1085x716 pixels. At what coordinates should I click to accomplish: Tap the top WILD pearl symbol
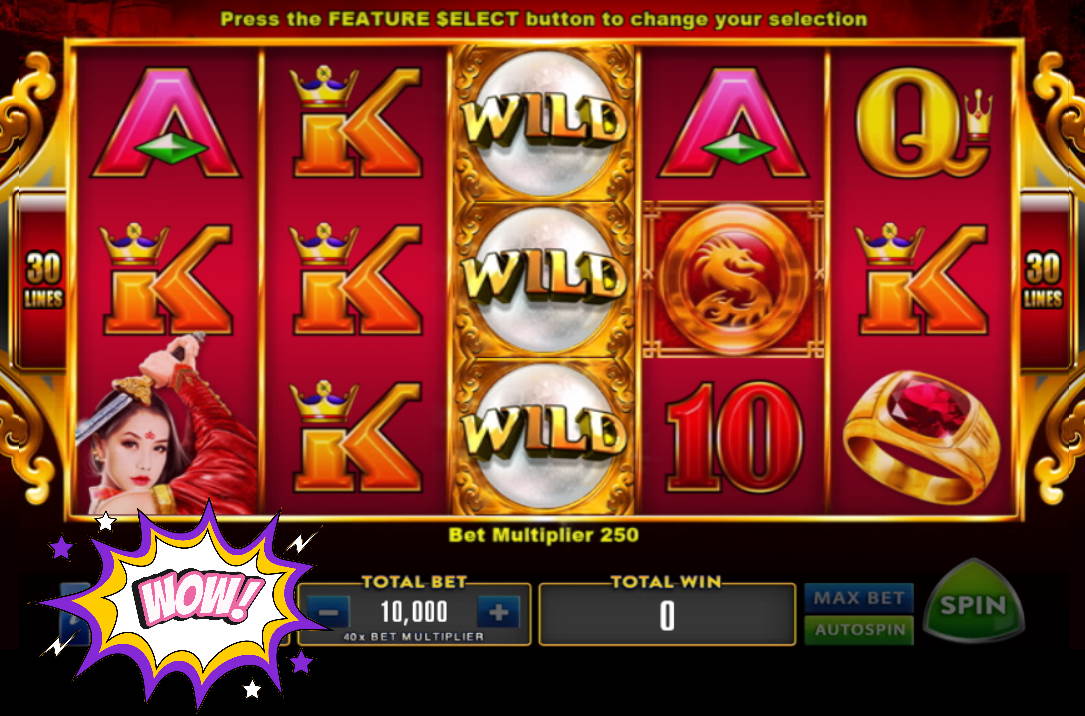[544, 124]
